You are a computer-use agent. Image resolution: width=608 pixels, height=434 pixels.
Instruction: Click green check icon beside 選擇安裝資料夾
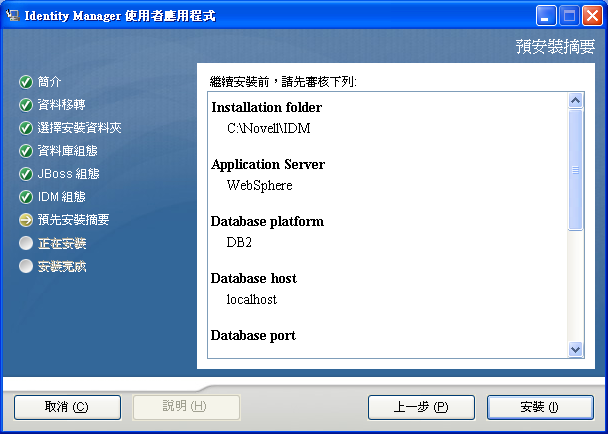coord(26,128)
